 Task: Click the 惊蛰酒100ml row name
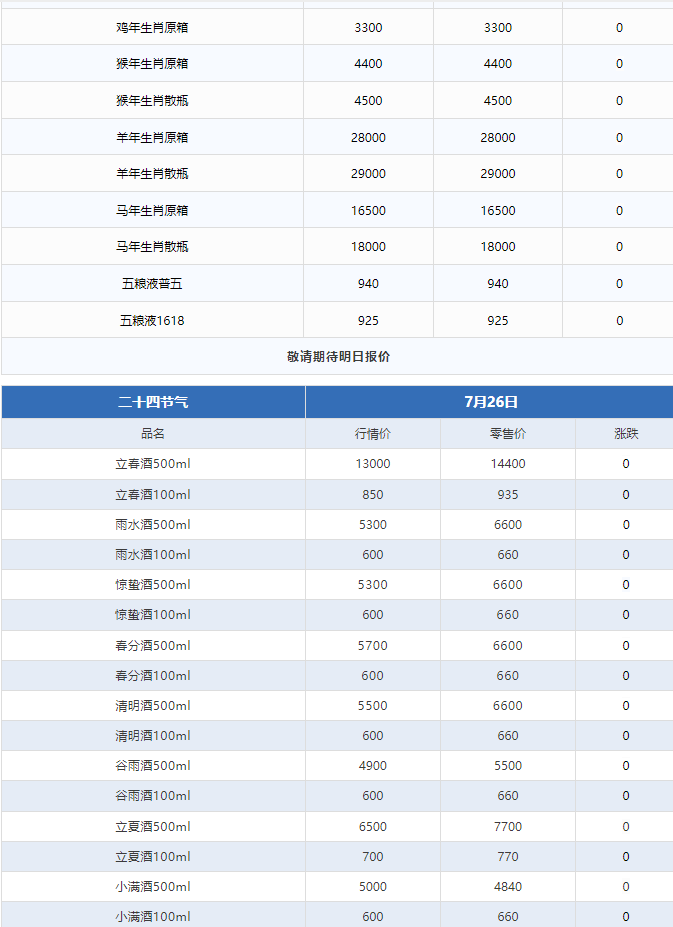(153, 615)
